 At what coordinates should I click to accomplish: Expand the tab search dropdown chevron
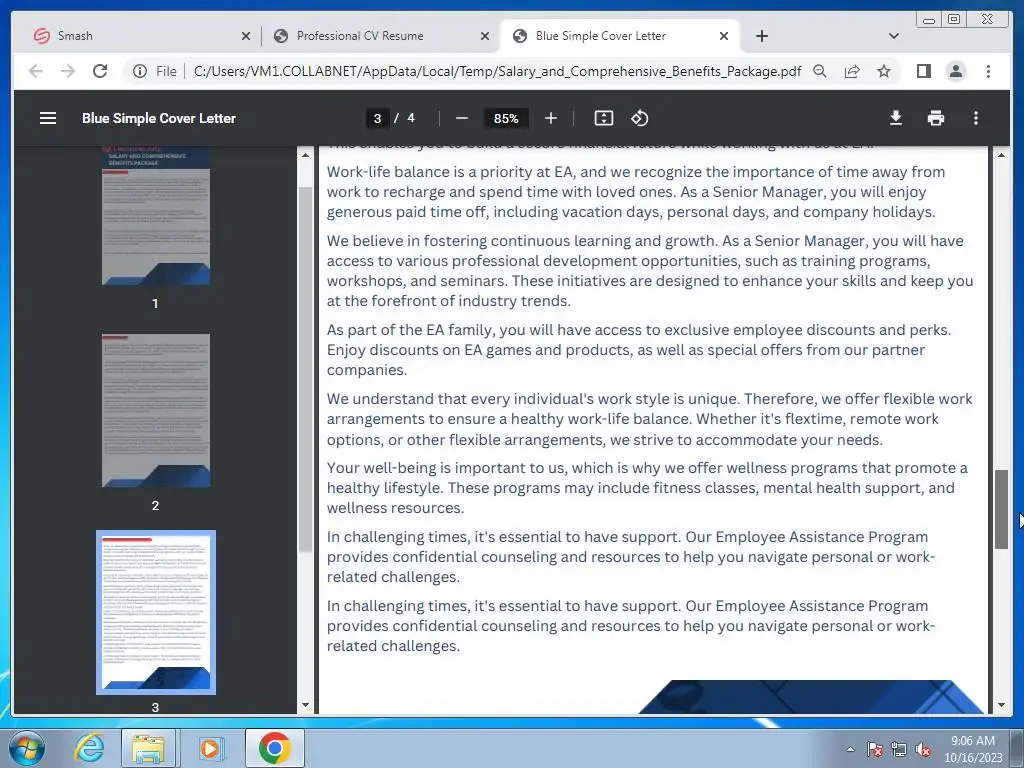click(x=894, y=36)
